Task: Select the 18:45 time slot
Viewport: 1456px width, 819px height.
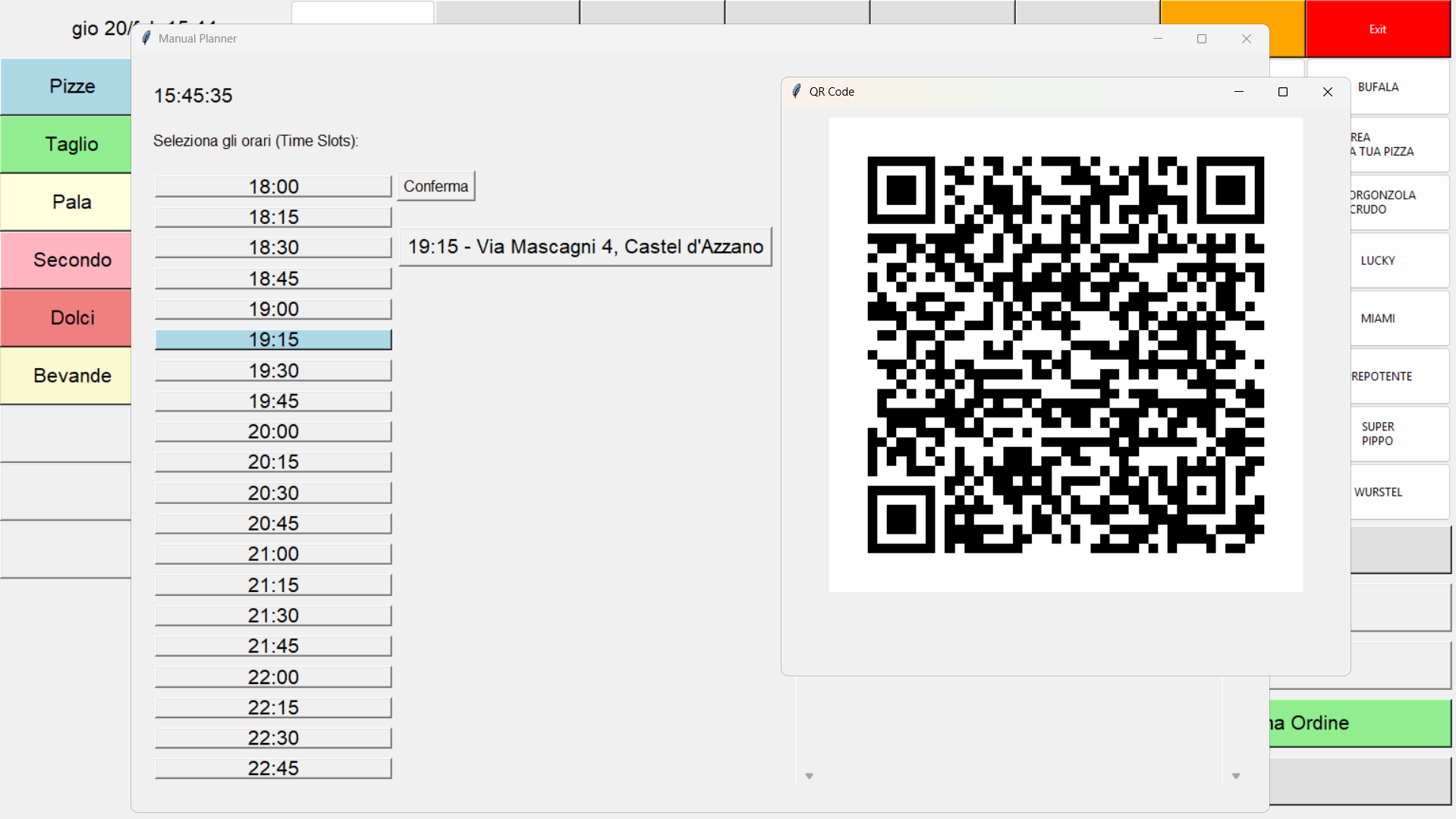Action: pos(273,279)
